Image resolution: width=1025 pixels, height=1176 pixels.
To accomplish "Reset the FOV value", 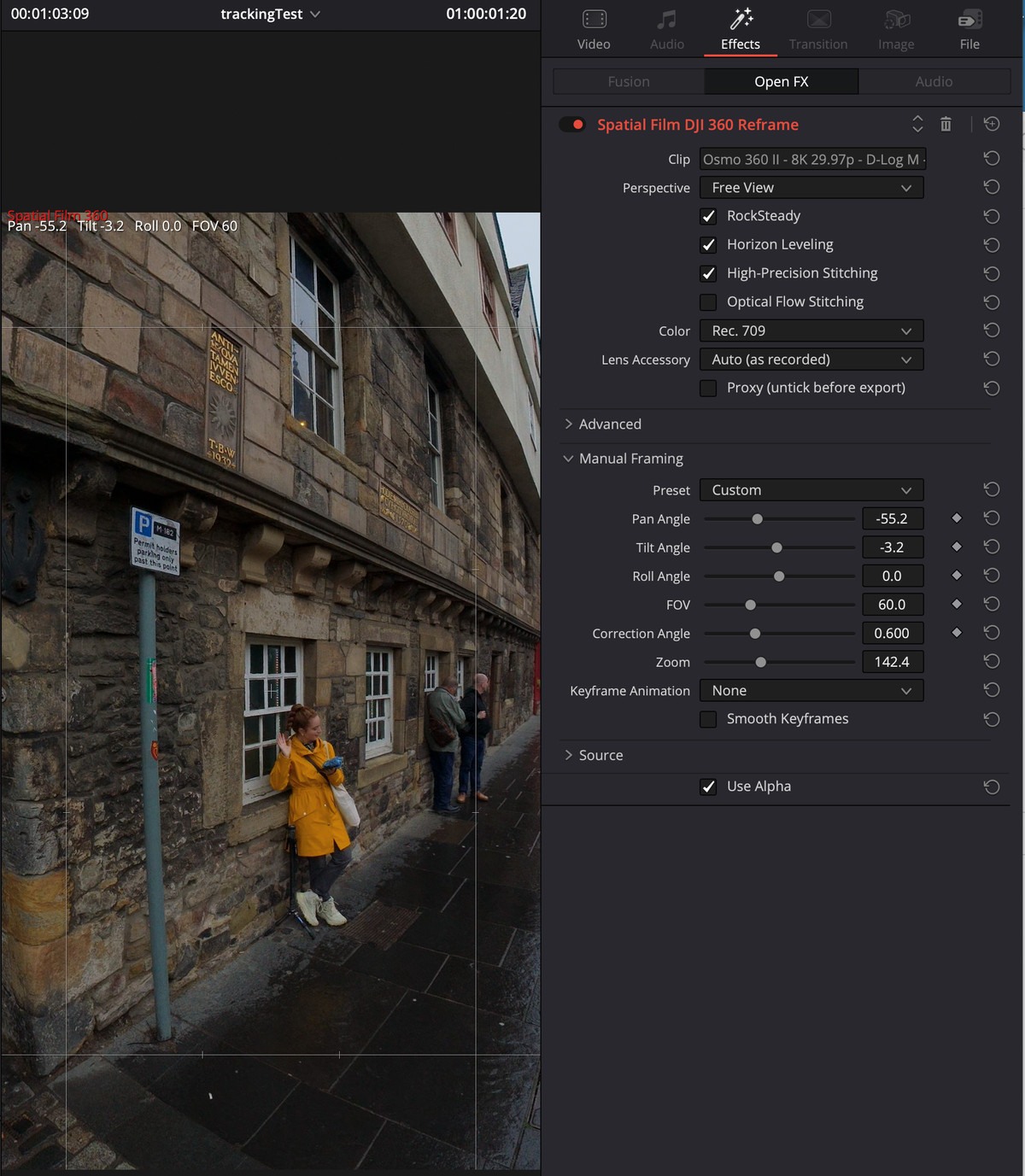I will [992, 604].
